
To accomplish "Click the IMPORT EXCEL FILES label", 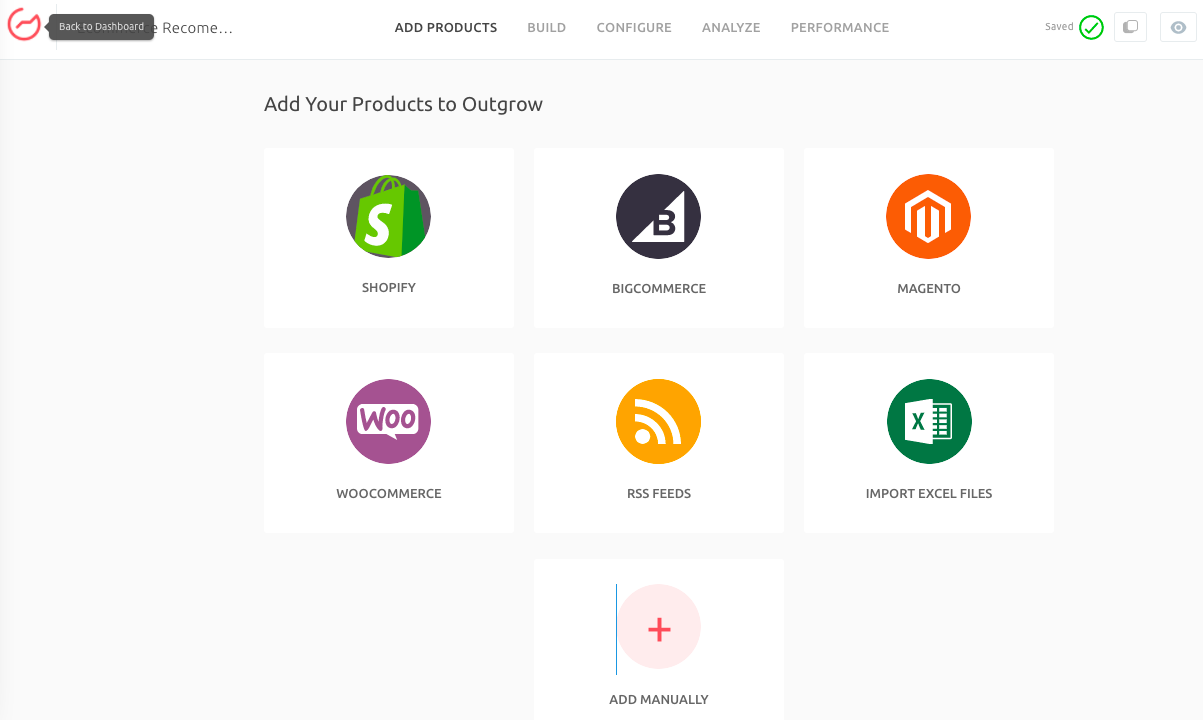I will (x=929, y=494).
